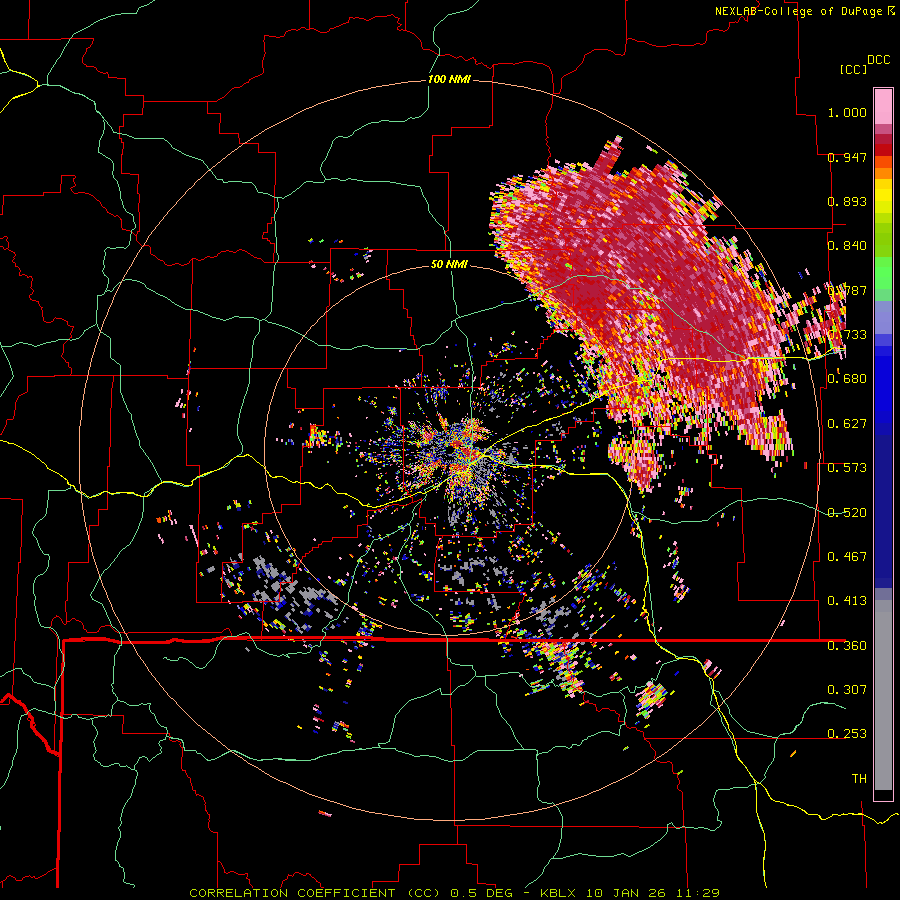This screenshot has height=900, width=900.
Task: Select the 0.360 scale value
Action: coord(847,646)
